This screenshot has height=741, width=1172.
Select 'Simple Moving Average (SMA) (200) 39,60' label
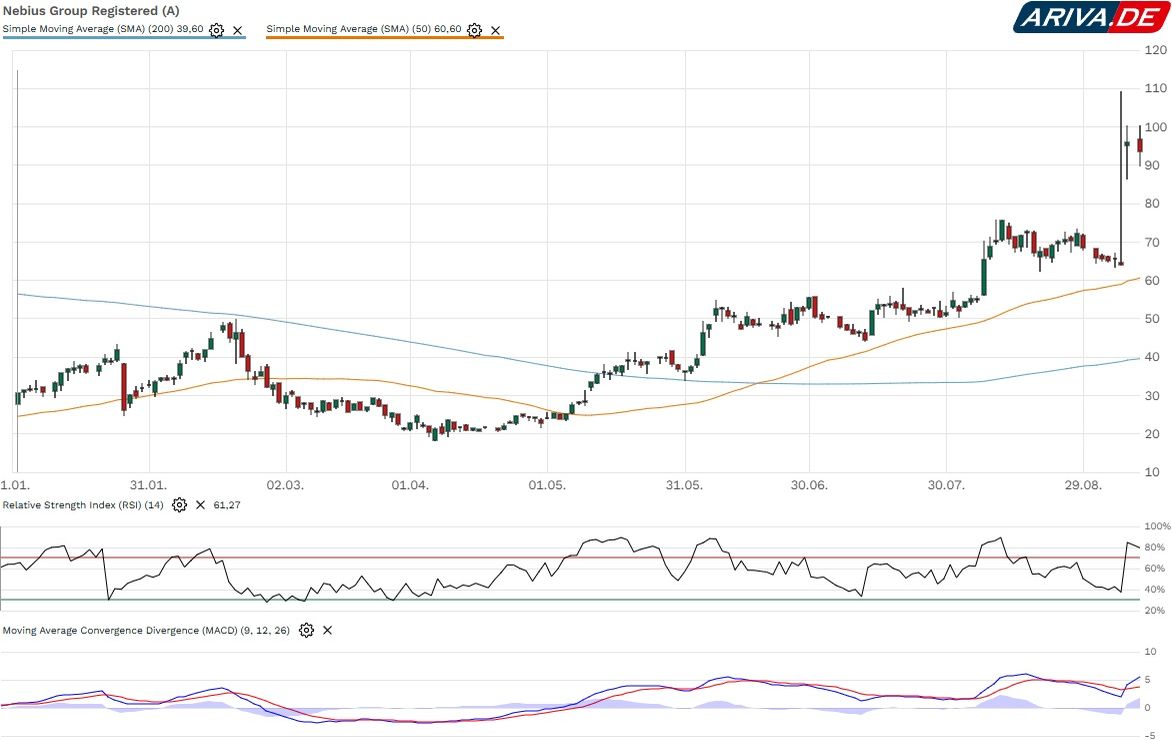(103, 29)
